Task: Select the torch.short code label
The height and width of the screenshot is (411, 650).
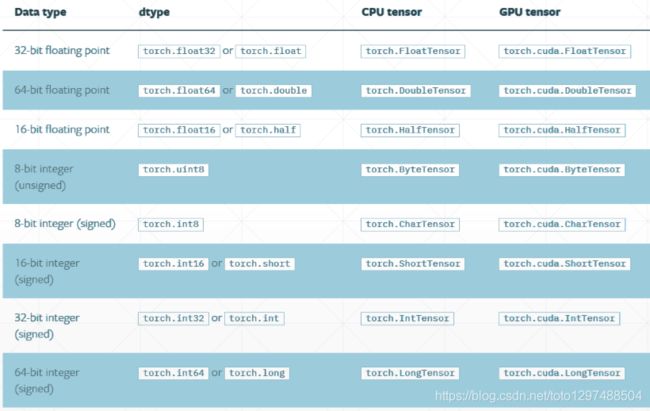Action: point(260,264)
